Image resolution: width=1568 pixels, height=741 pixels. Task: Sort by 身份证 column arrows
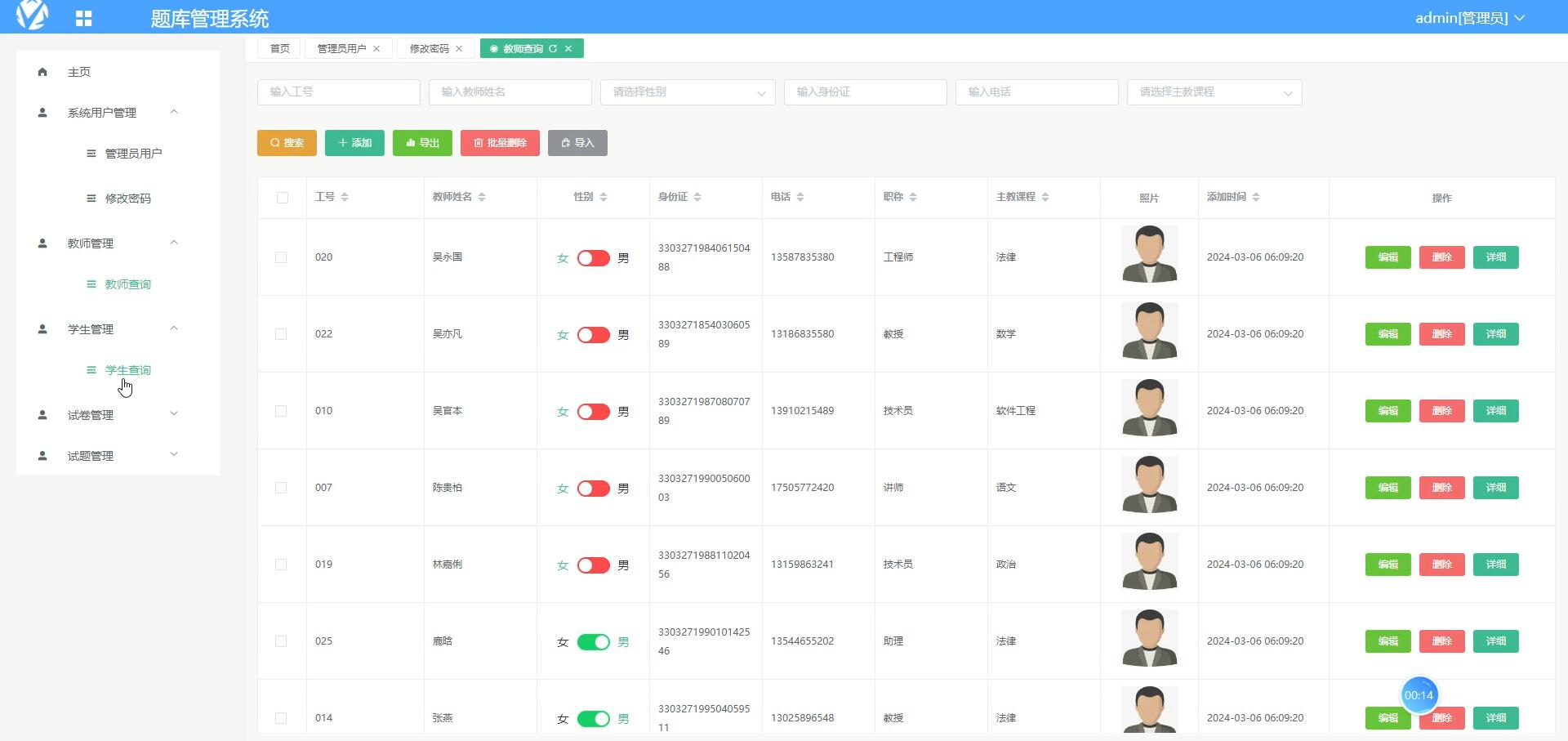coord(697,197)
